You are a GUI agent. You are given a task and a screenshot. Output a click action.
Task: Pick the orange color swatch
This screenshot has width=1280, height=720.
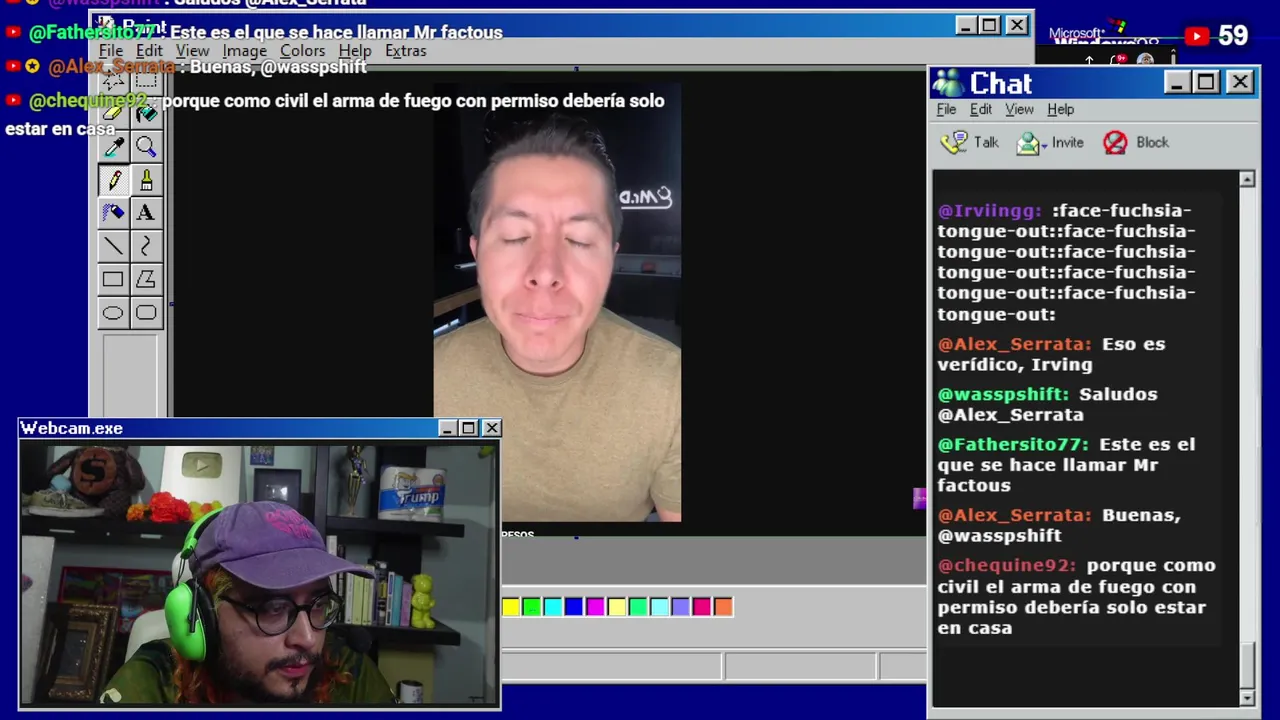point(723,606)
